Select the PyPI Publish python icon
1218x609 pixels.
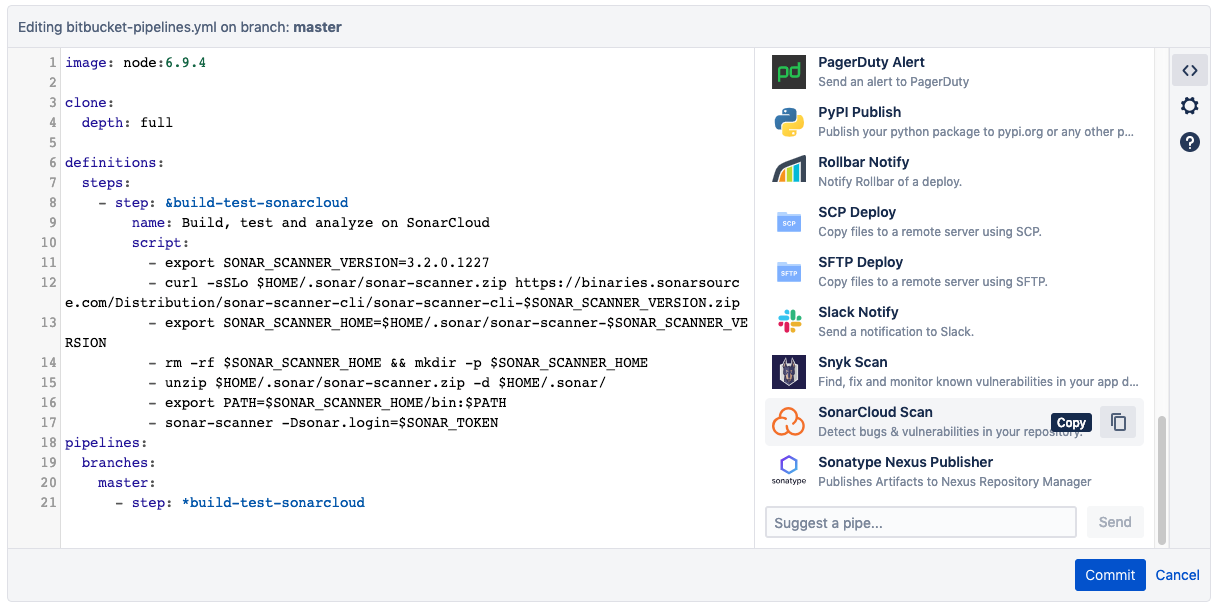tap(788, 121)
